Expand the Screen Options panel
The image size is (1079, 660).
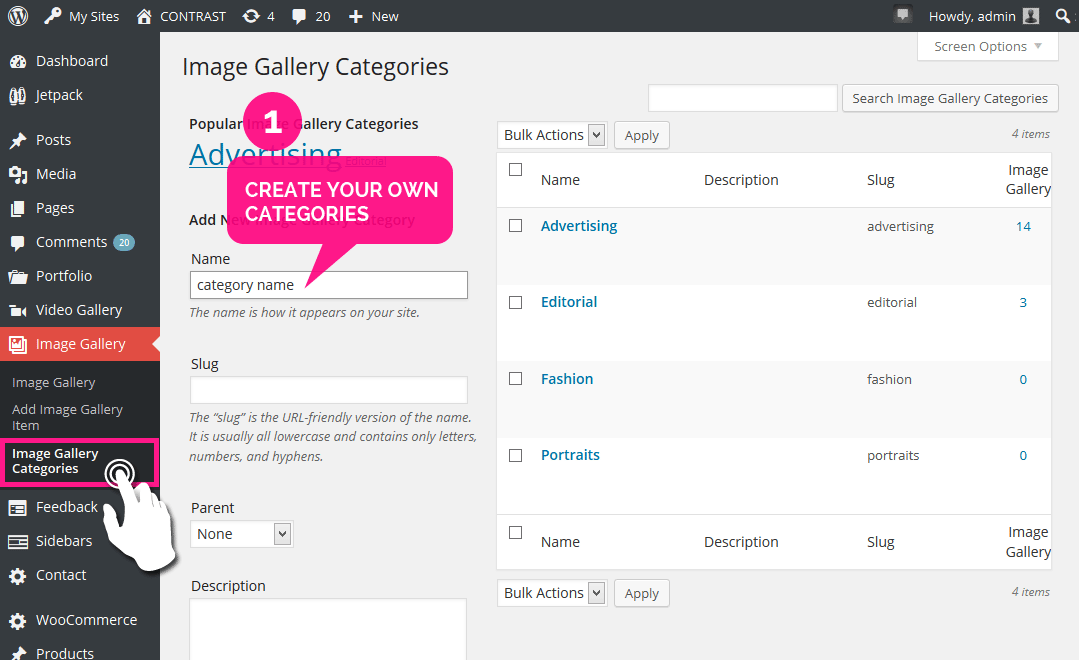[987, 47]
